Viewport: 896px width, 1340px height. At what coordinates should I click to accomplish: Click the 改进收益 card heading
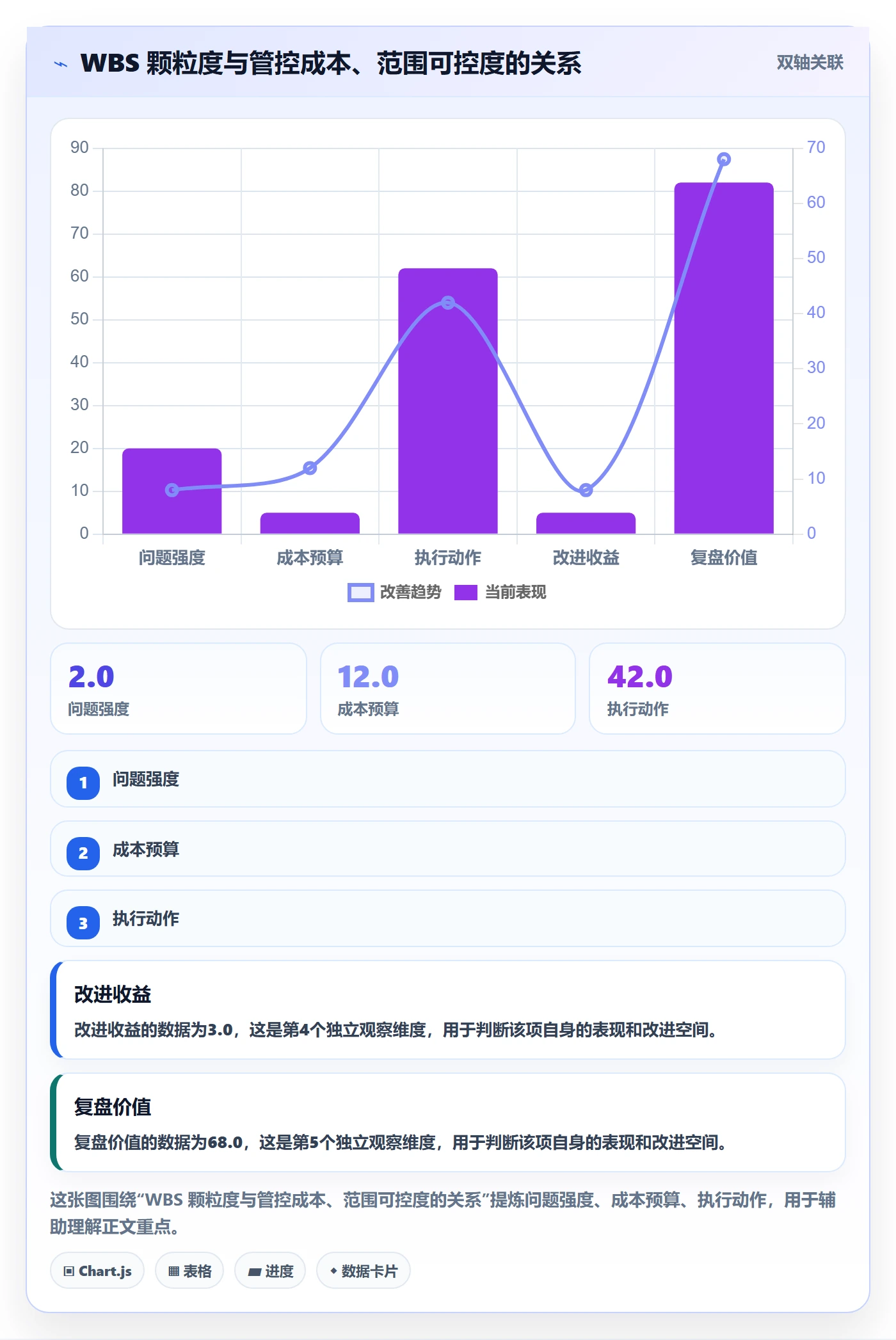(113, 994)
